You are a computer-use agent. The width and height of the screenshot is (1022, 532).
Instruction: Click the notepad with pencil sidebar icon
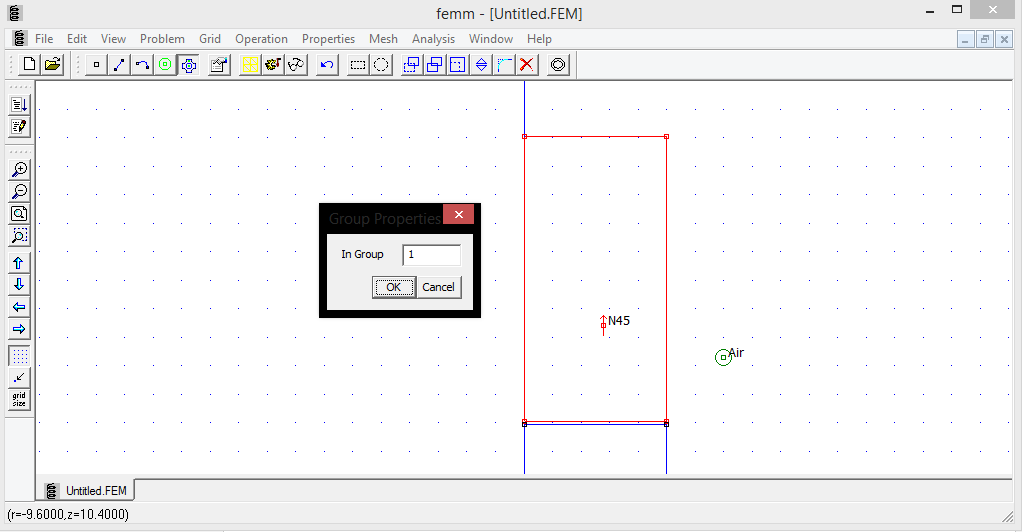tap(19, 126)
